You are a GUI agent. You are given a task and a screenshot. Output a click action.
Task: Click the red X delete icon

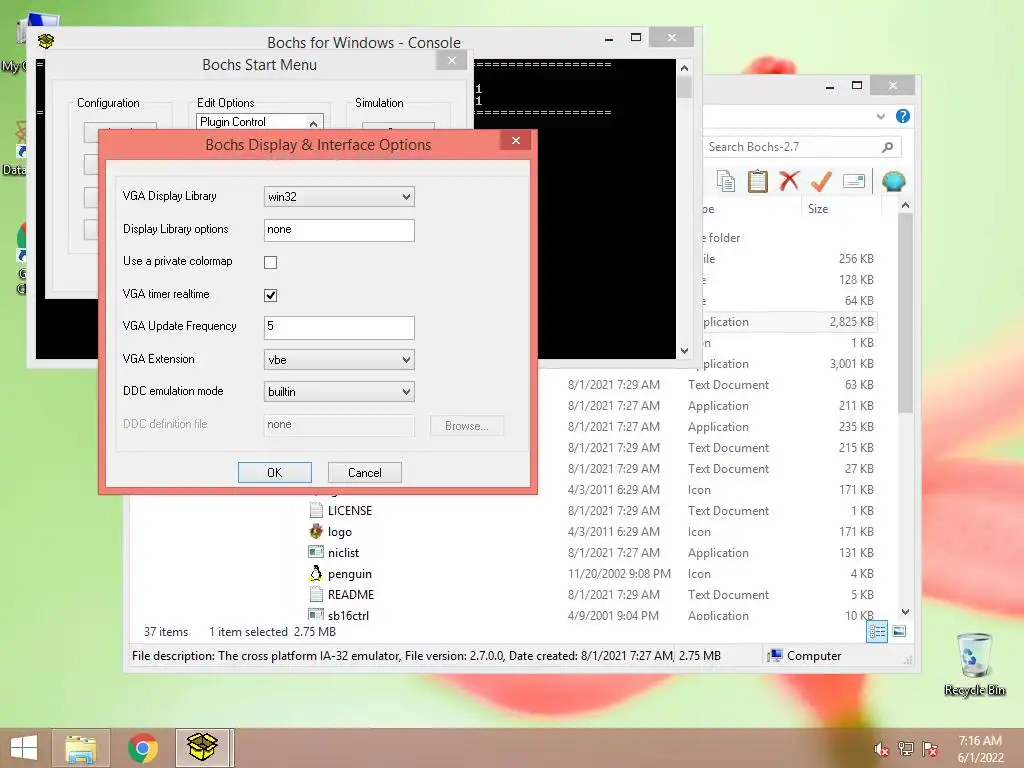[789, 181]
